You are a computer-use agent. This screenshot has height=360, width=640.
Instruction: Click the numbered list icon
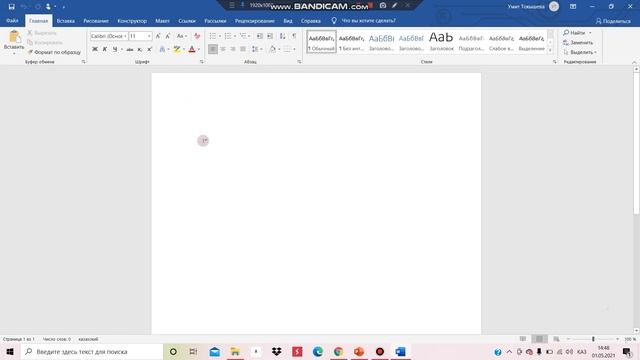click(x=228, y=36)
